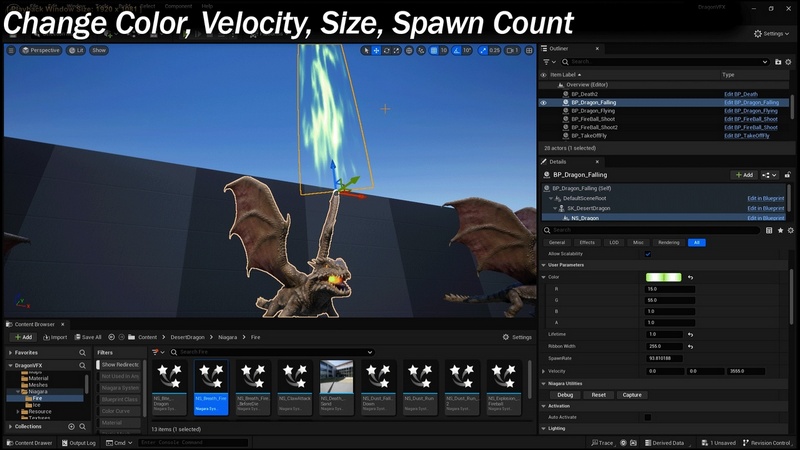Enable the Auto Activate checkbox
The height and width of the screenshot is (450, 800).
(x=648, y=417)
